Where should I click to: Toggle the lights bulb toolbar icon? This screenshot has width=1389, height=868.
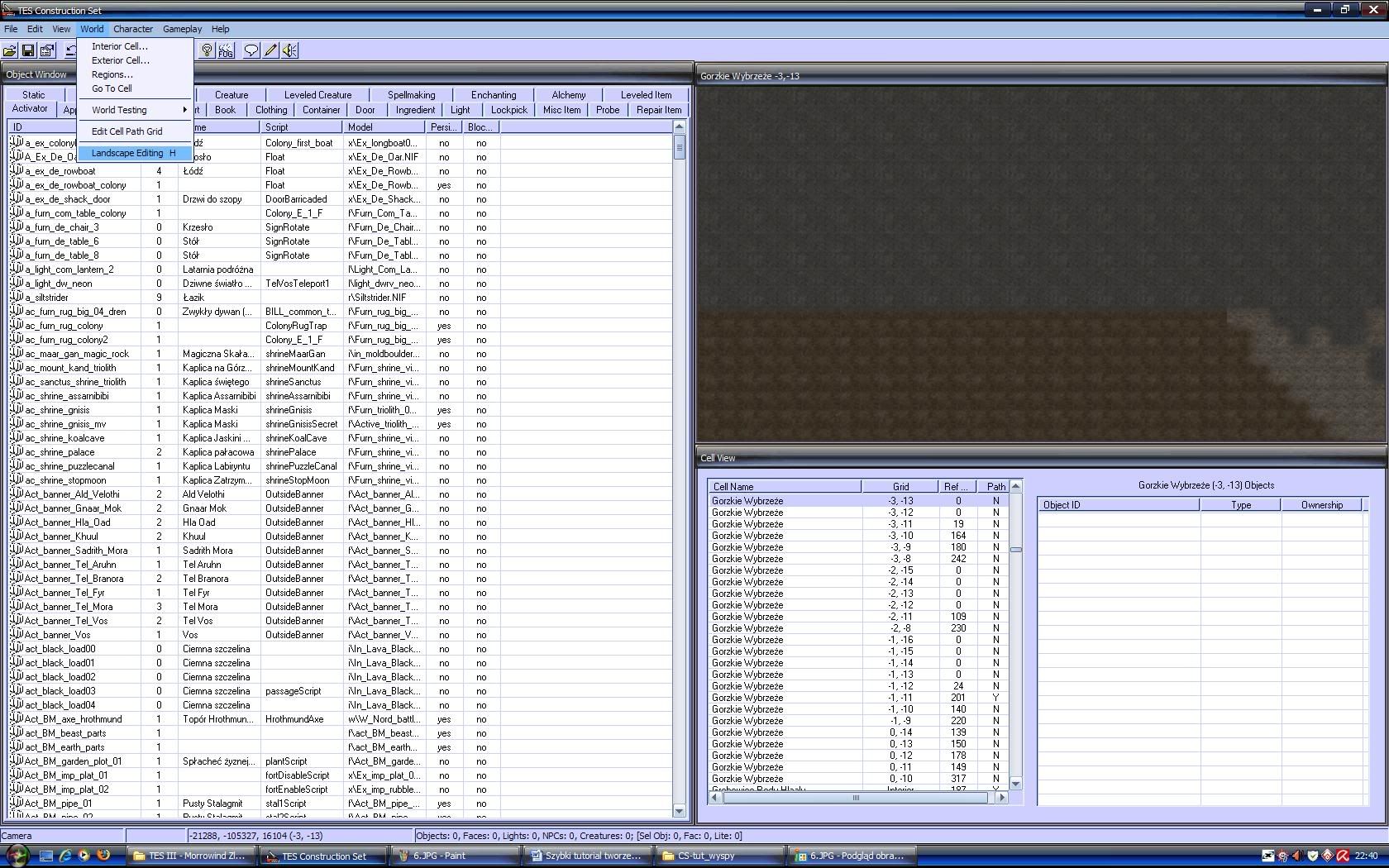point(207,50)
